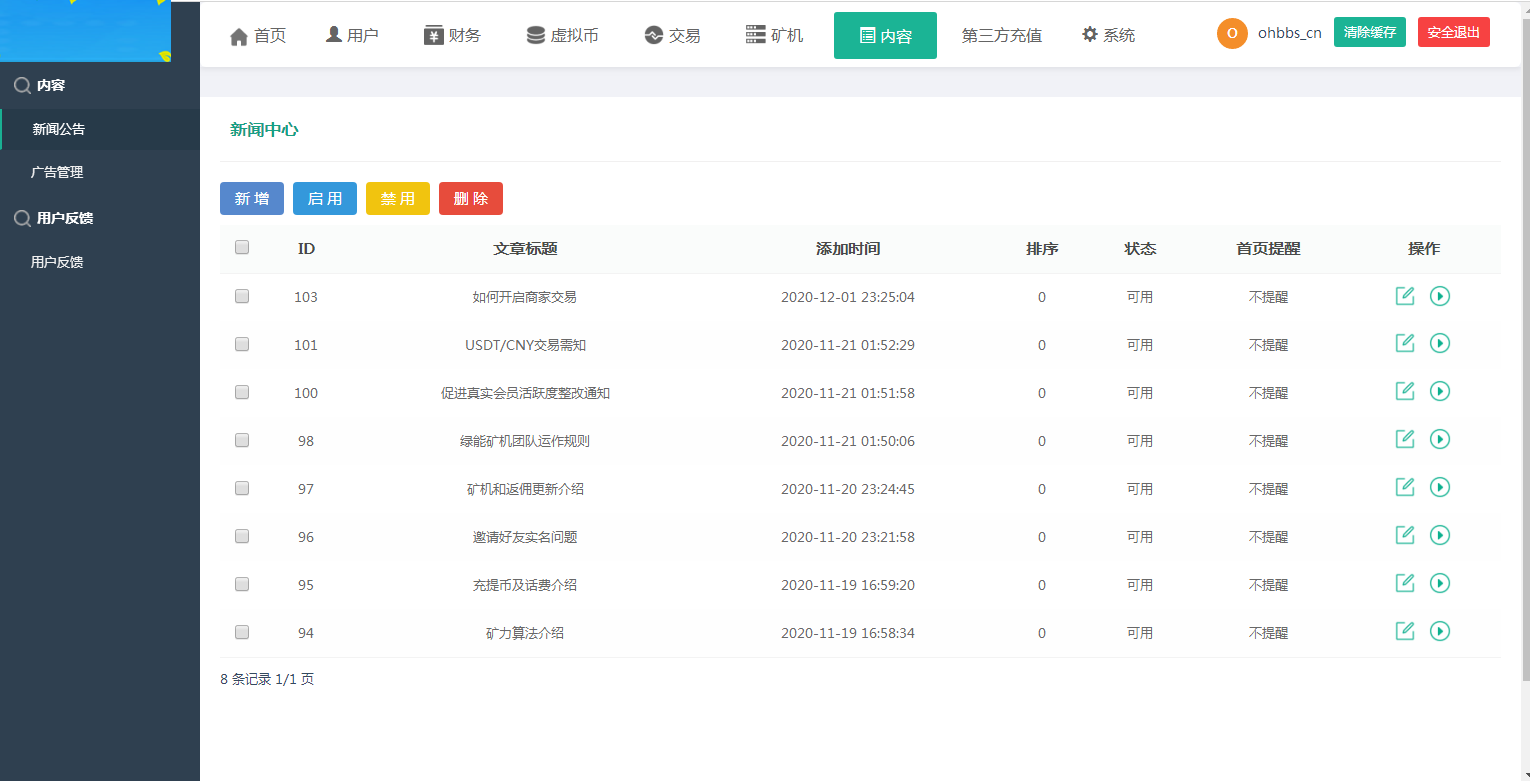Switch to the 第三方充值 tab

(x=1002, y=34)
